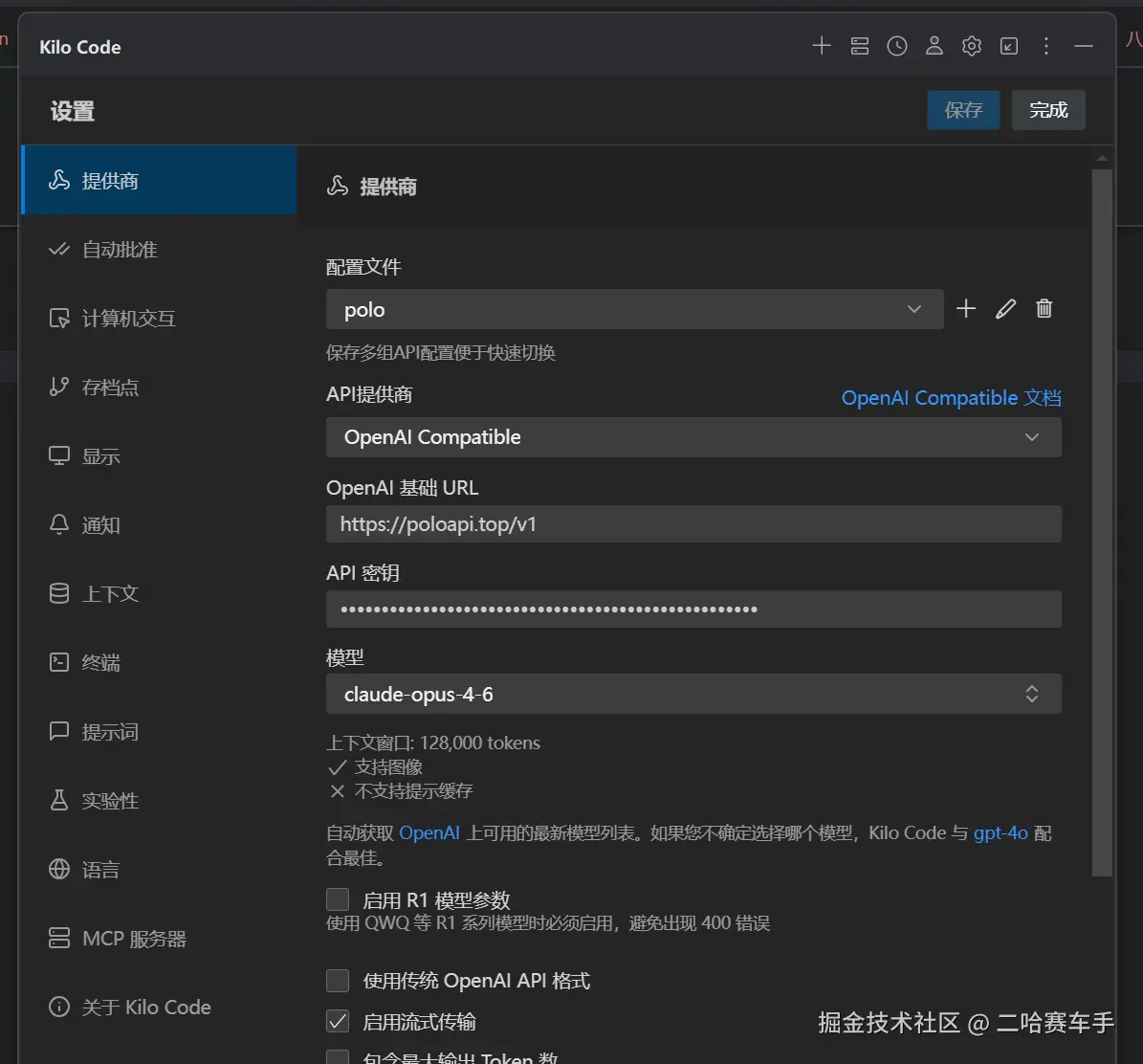Switch to the 计算机交互 tab
This screenshot has height=1064, width=1143.
click(x=159, y=318)
